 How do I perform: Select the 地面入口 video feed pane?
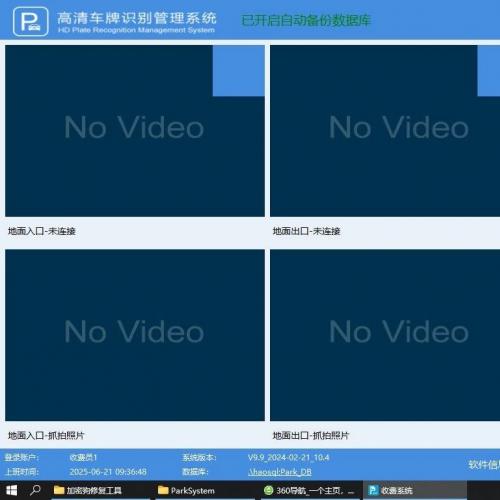click(x=135, y=131)
